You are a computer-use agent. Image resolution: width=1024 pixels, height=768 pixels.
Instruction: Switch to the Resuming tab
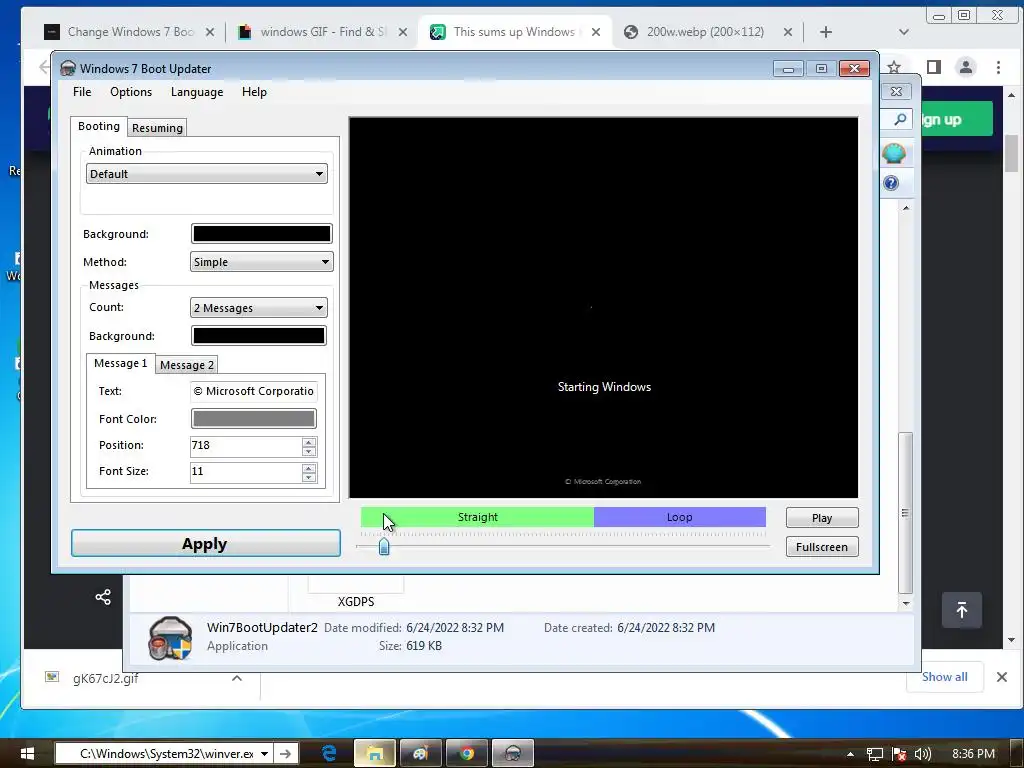click(157, 128)
